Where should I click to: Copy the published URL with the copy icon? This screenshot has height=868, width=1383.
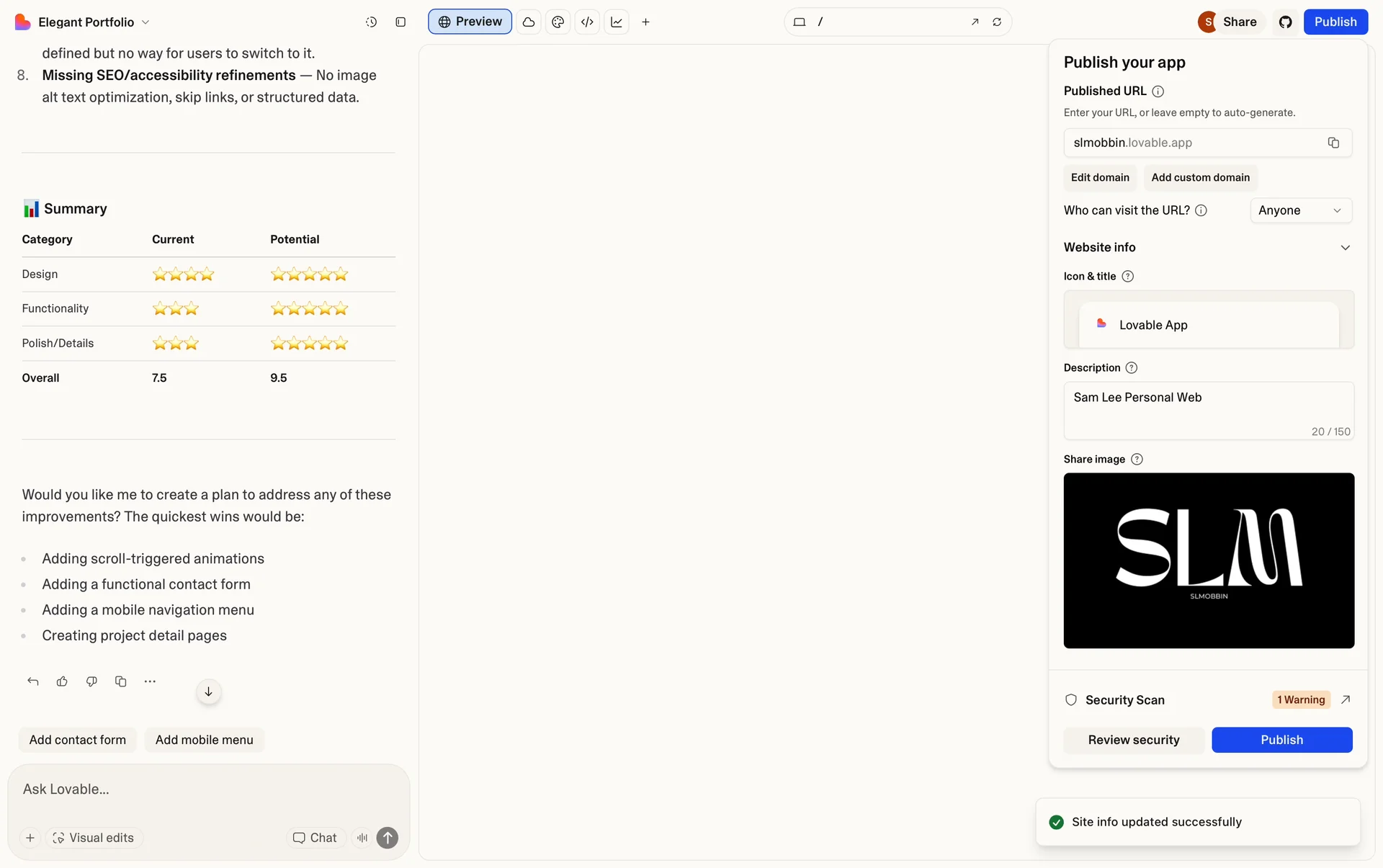1333,143
